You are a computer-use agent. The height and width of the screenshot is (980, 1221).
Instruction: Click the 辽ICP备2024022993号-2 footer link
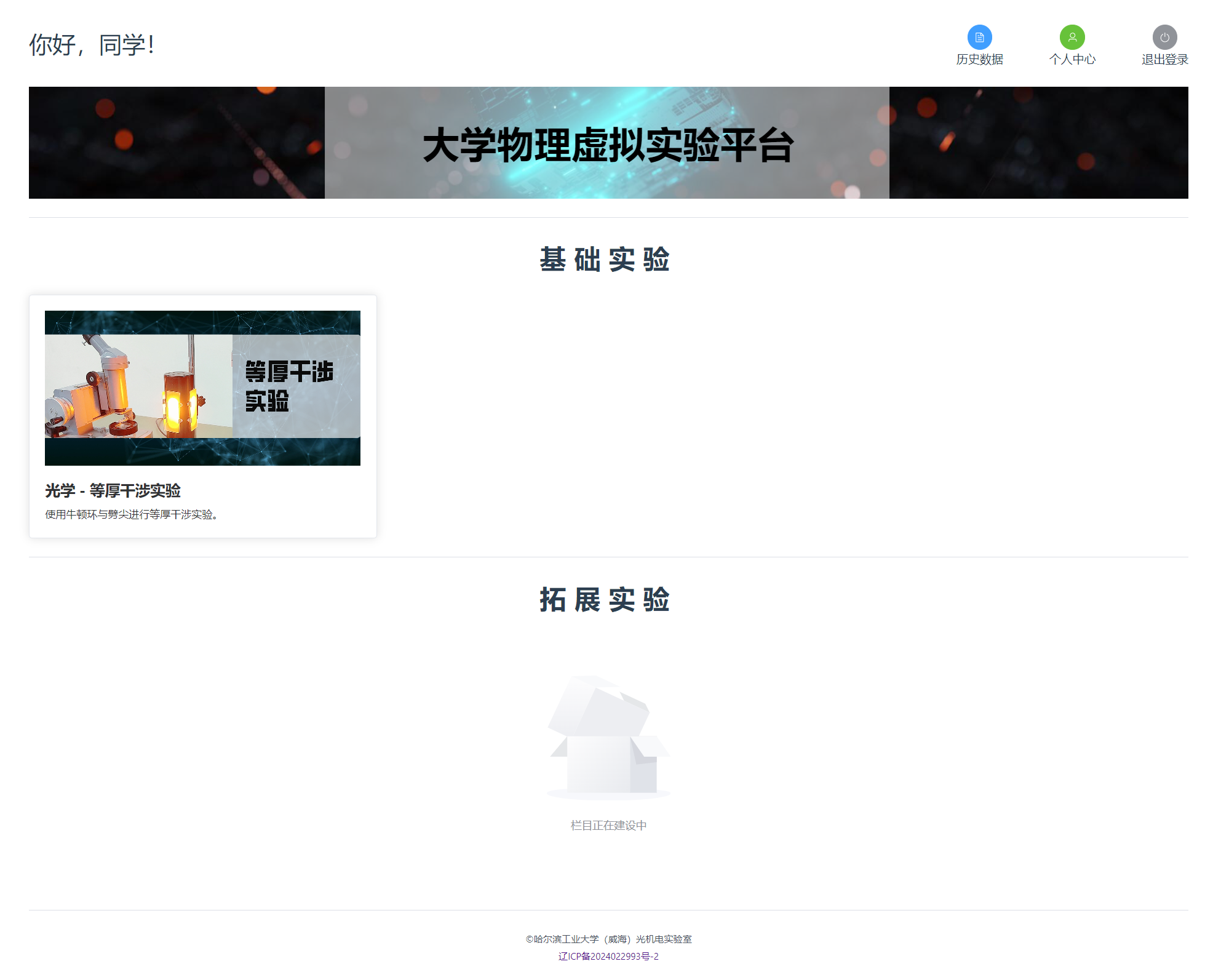(608, 956)
